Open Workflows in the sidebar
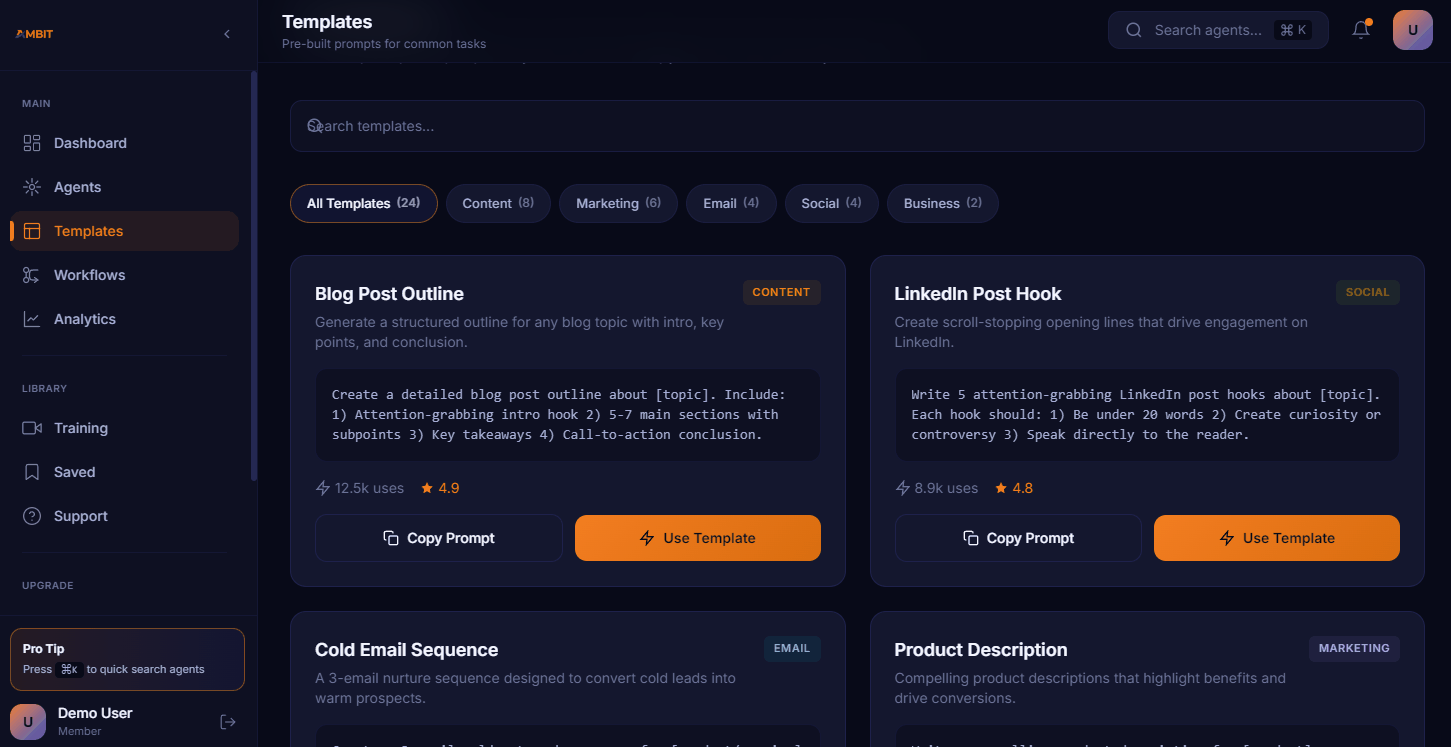 [89, 275]
